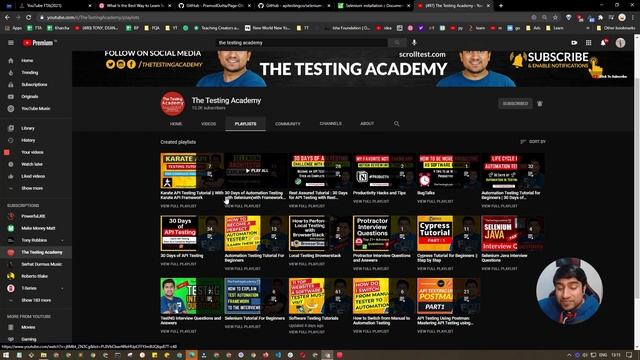
Task: Click the channel search magnifier icon
Action: [396, 124]
